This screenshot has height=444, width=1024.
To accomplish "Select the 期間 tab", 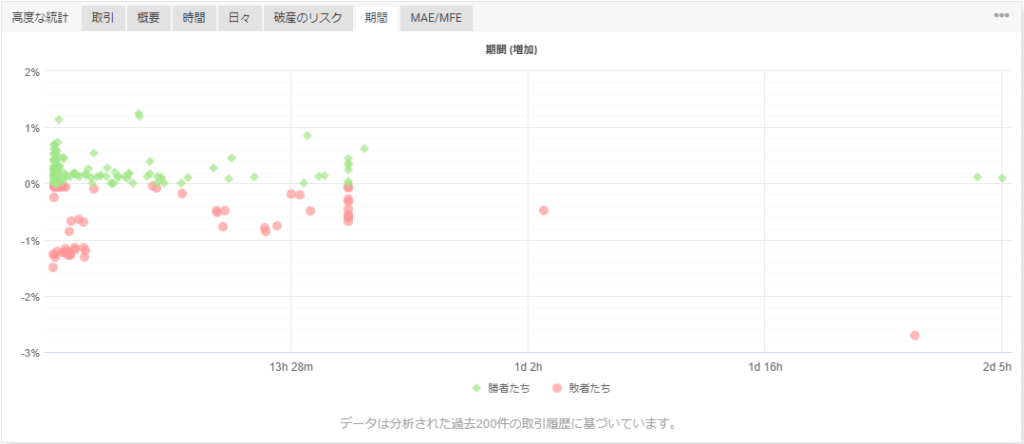I will 377,18.
